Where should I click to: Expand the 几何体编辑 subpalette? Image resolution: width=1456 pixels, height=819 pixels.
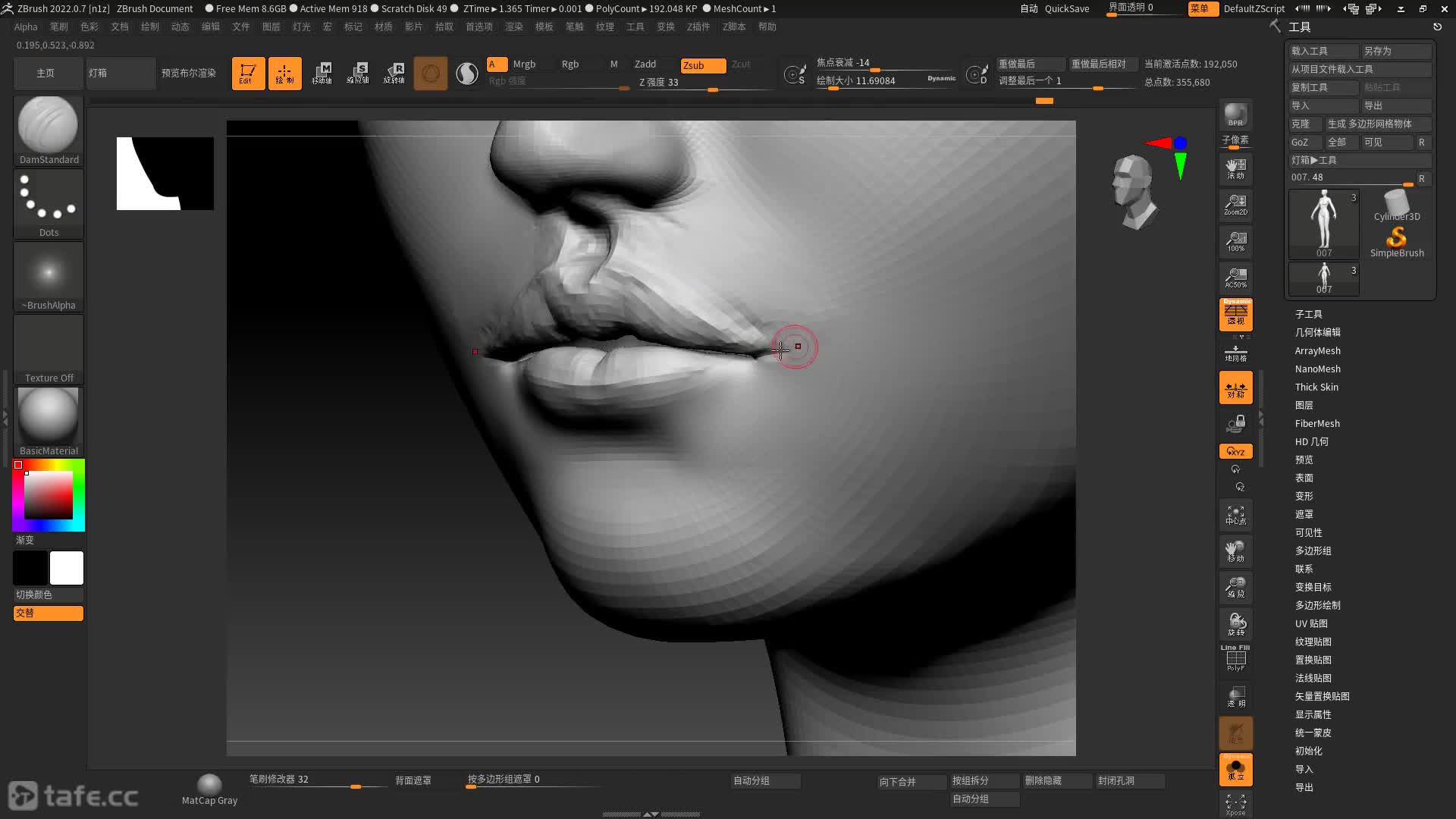click(x=1318, y=332)
